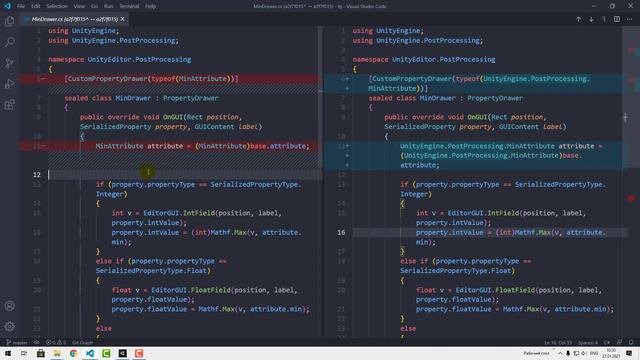Open the Extensions view

click(9, 104)
